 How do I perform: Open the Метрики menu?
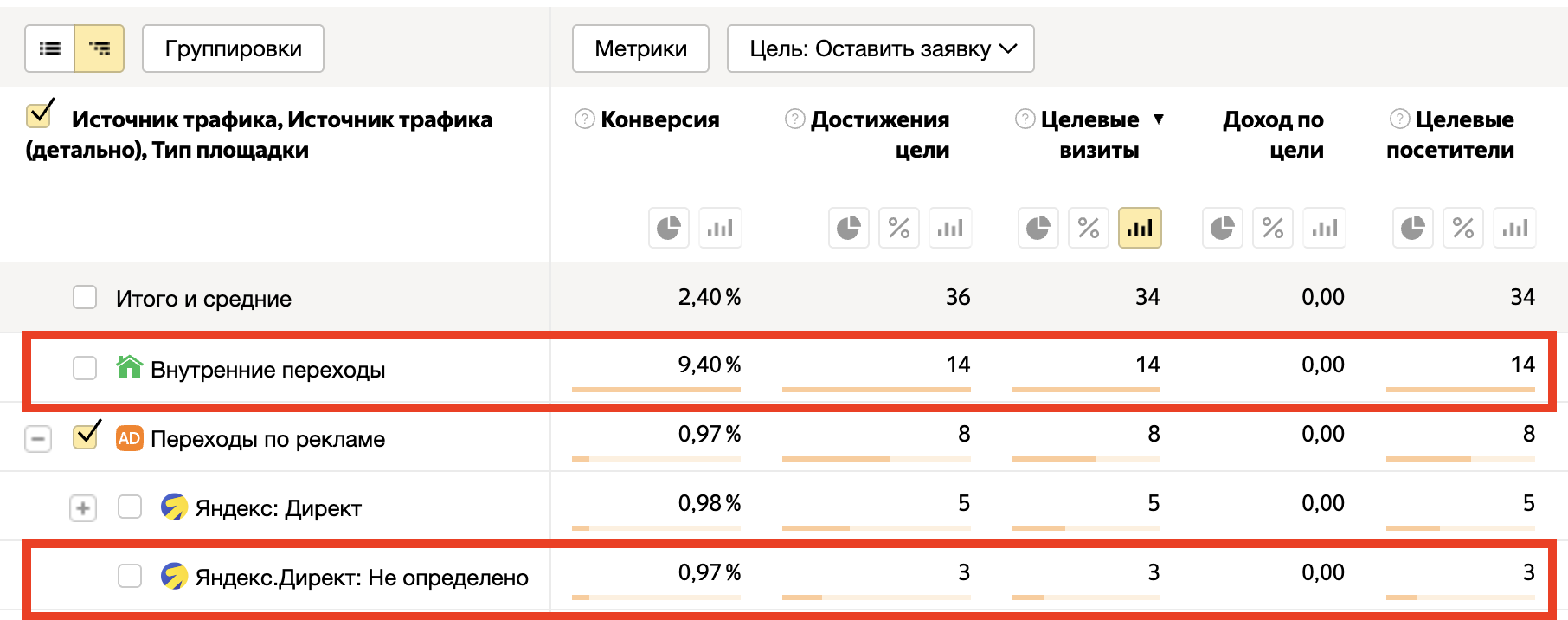640,48
